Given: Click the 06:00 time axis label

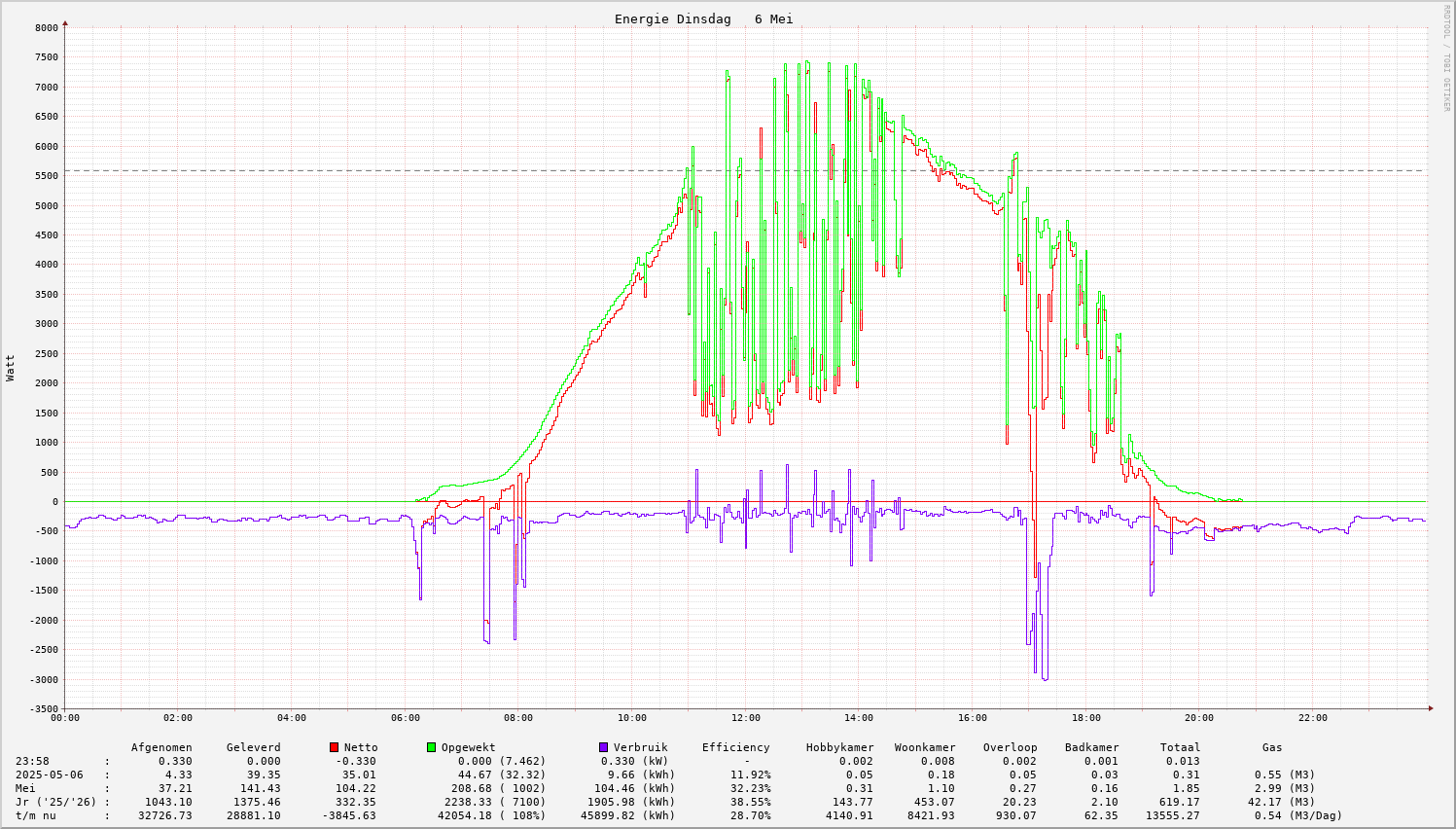Looking at the screenshot, I should (405, 718).
